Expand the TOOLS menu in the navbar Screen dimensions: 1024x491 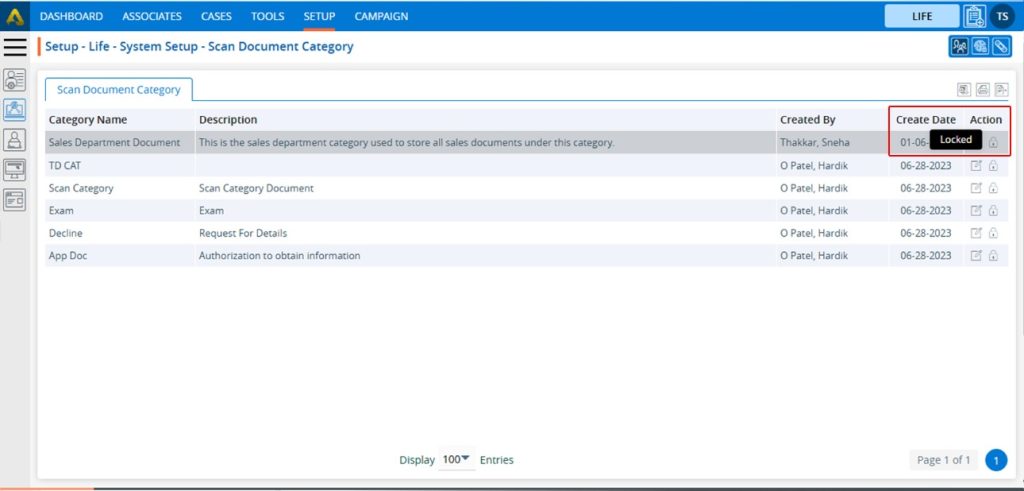(267, 16)
